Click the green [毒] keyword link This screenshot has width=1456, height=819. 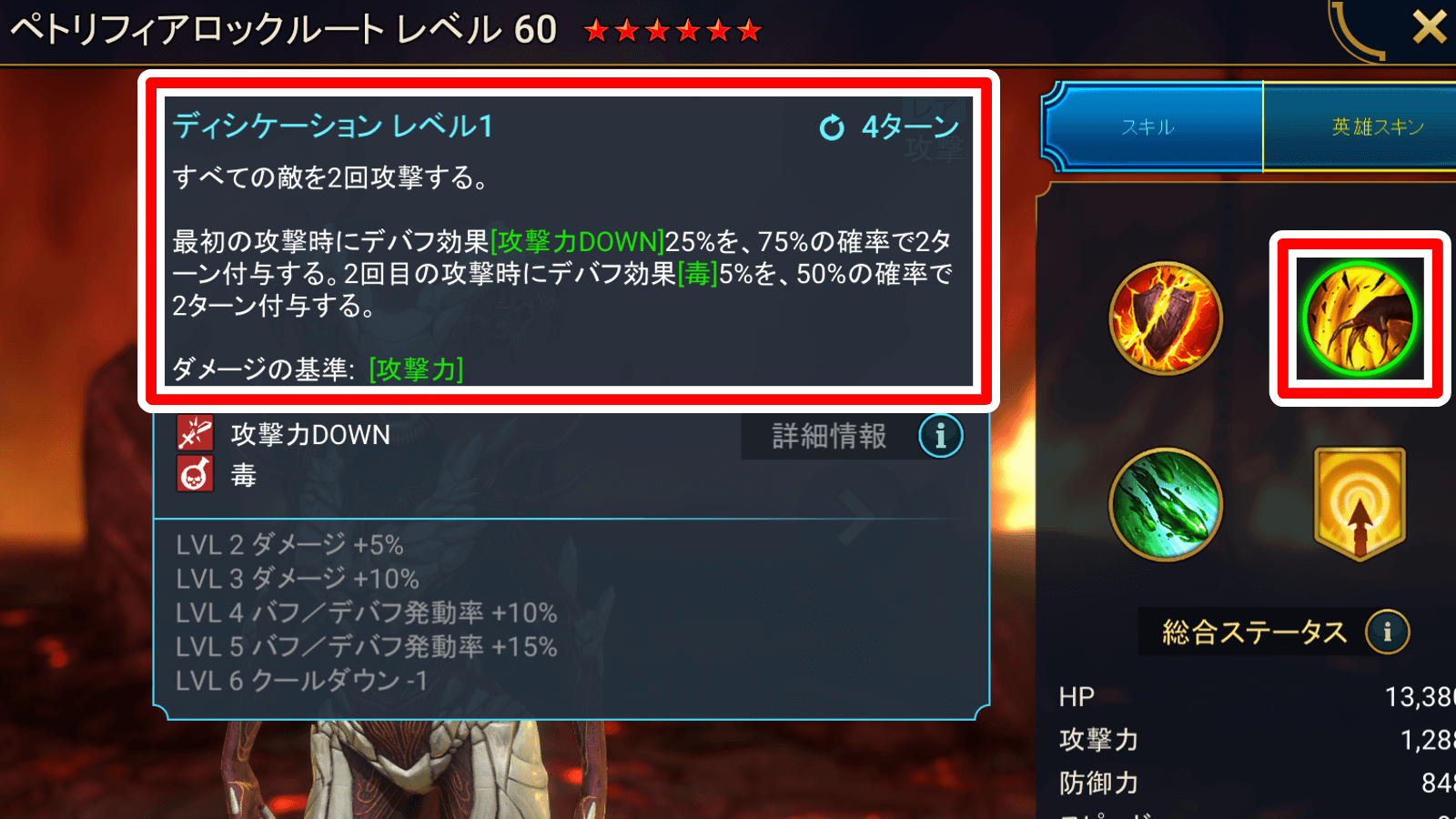[698, 273]
